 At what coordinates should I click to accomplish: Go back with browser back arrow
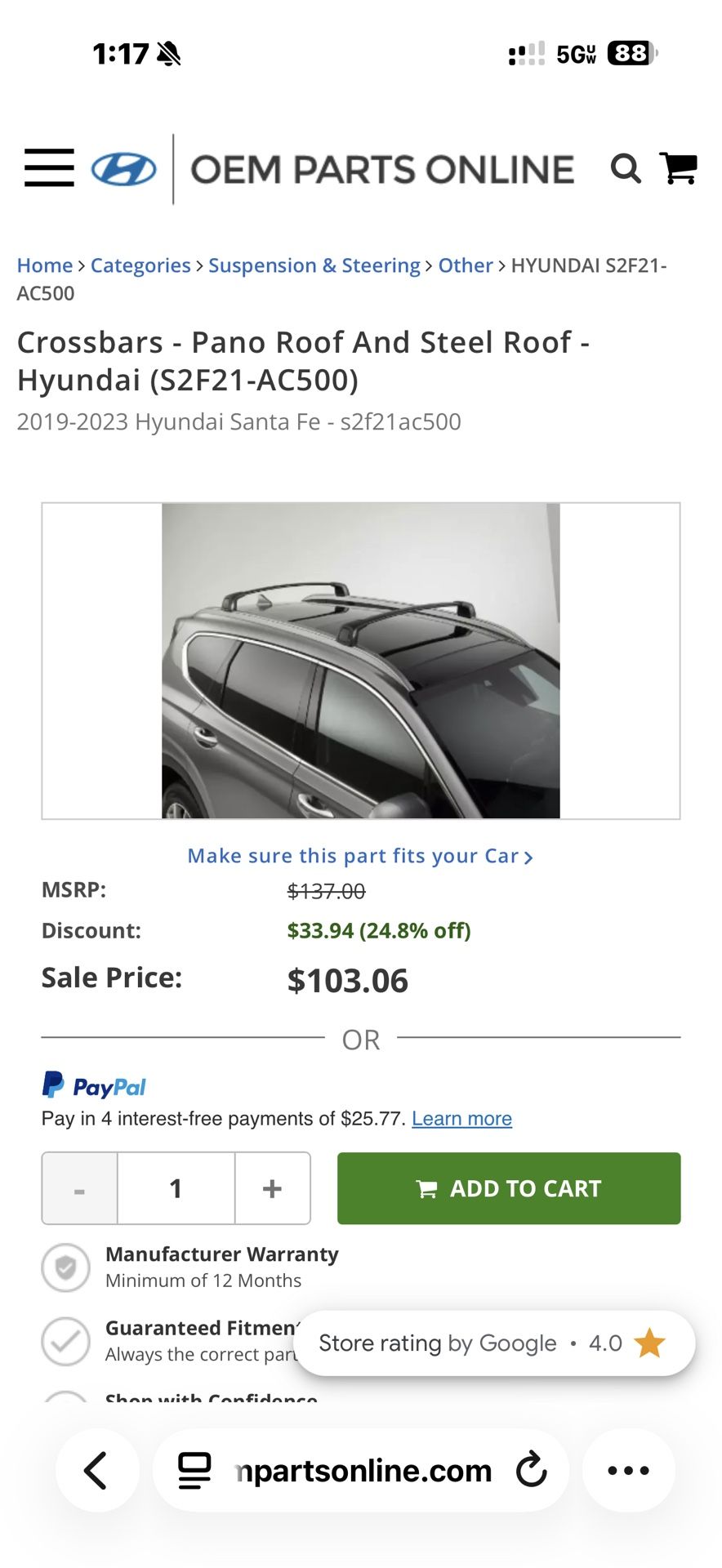96,1470
